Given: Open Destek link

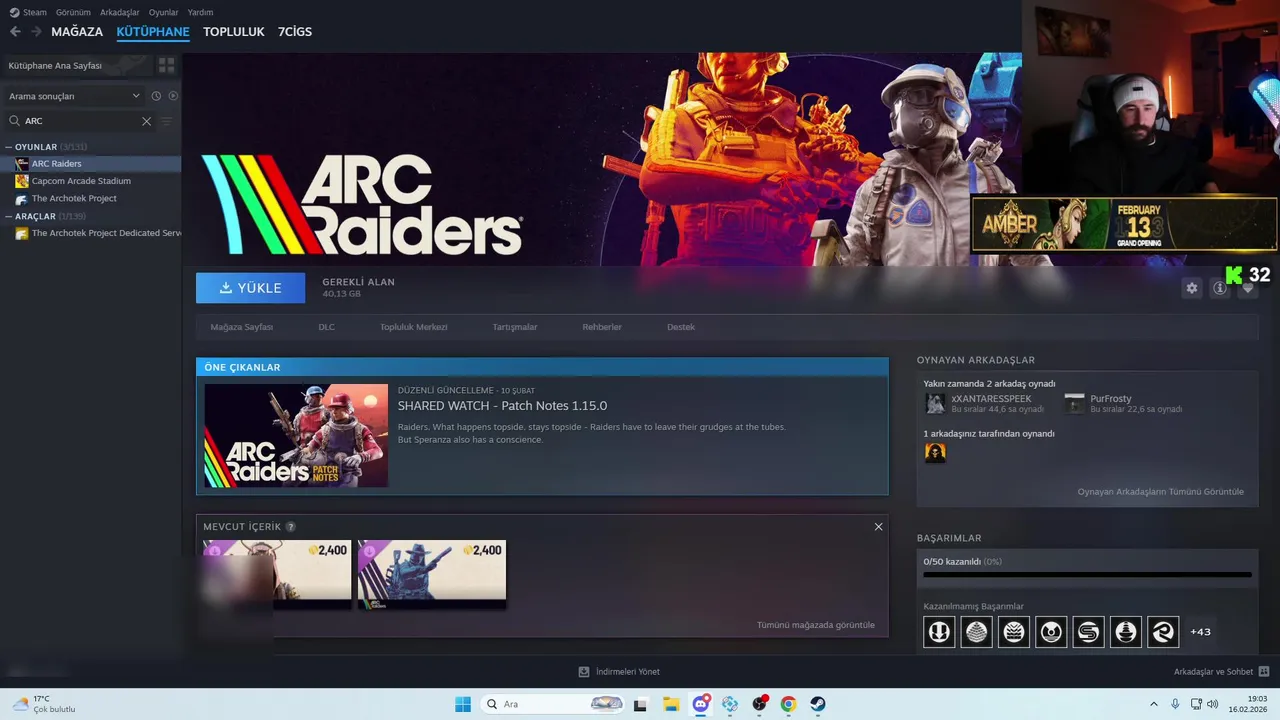Looking at the screenshot, I should (681, 327).
